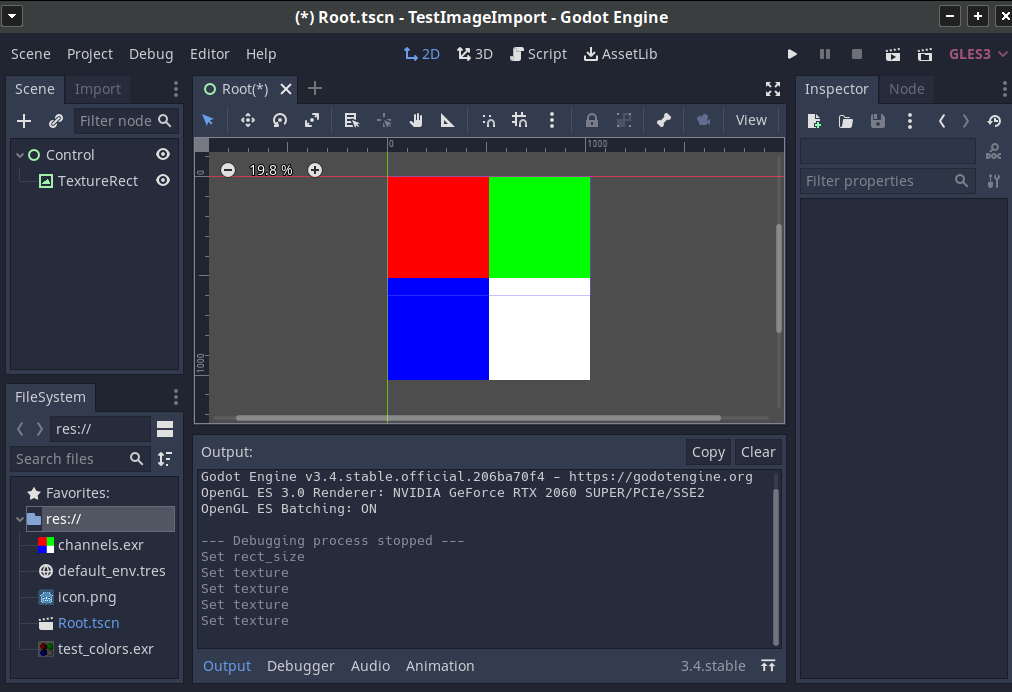Run the project with the Play button
This screenshot has height=692, width=1012.
click(792, 54)
